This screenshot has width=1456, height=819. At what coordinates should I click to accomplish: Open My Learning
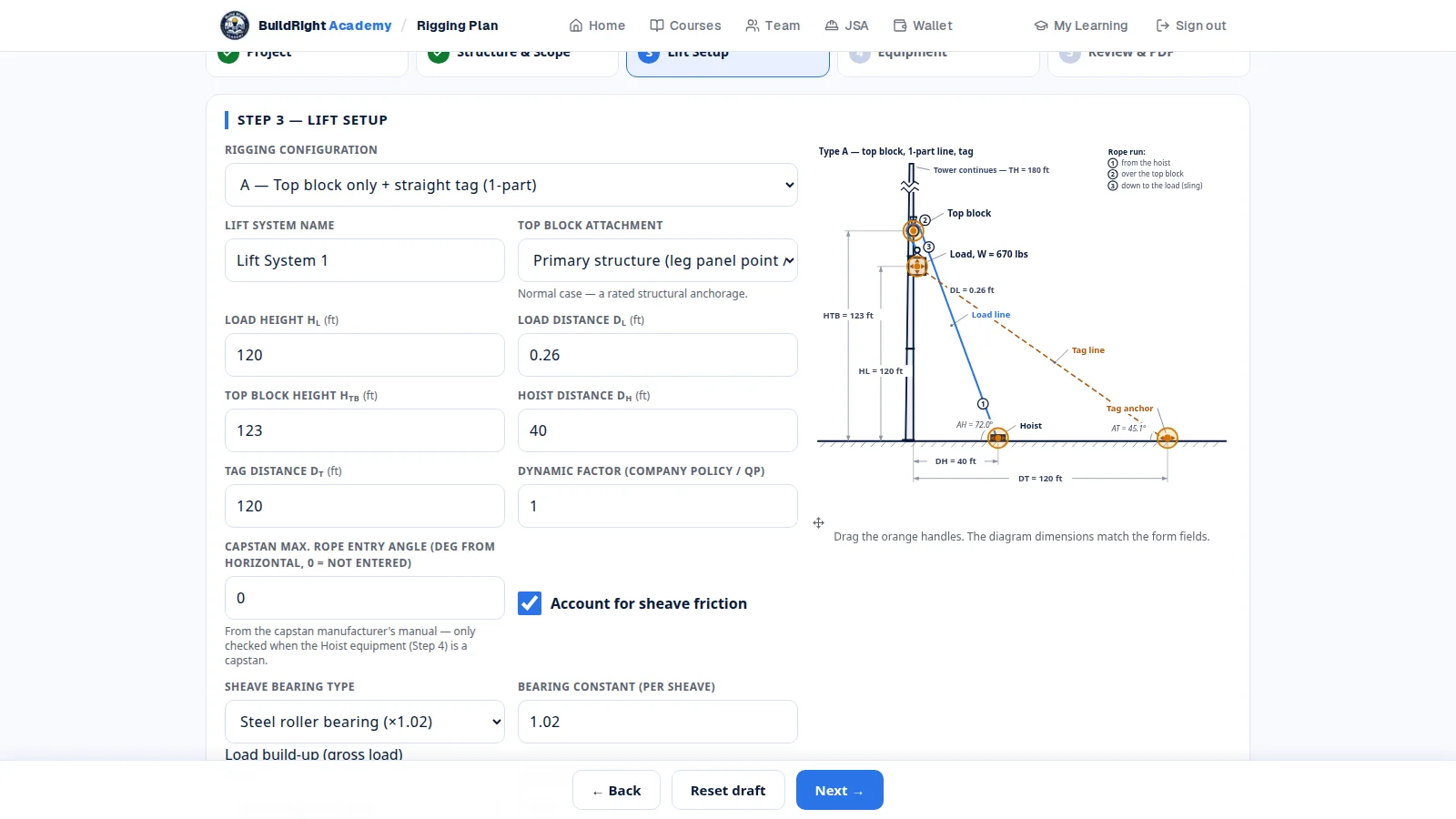pyautogui.click(x=1081, y=25)
